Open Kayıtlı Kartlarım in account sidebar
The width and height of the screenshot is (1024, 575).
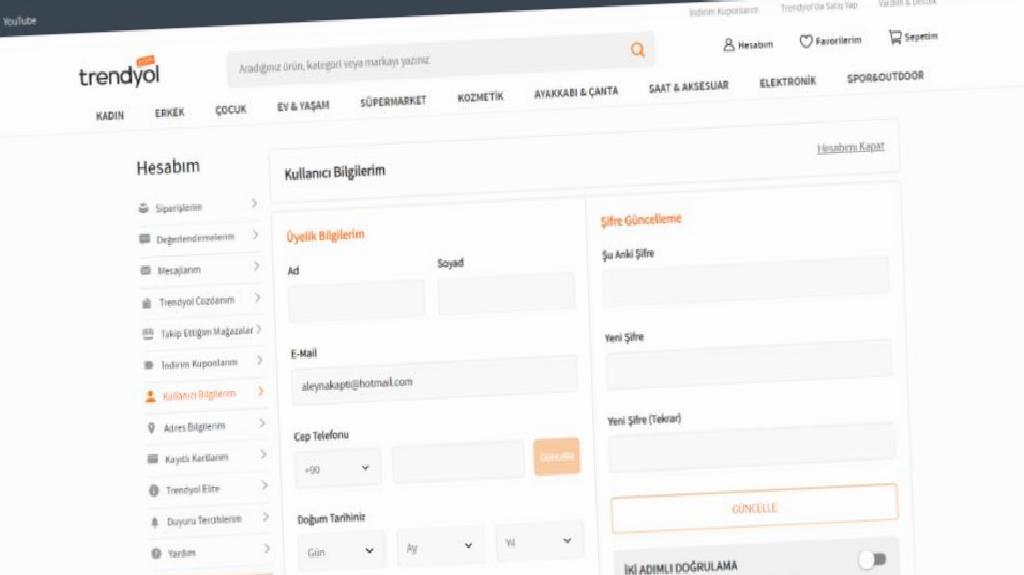[x=197, y=458]
